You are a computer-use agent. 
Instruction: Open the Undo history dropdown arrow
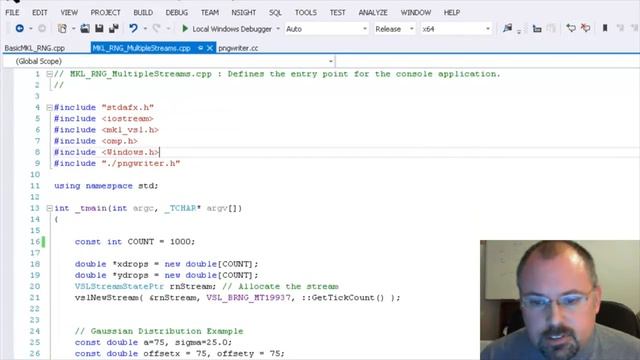coord(145,29)
